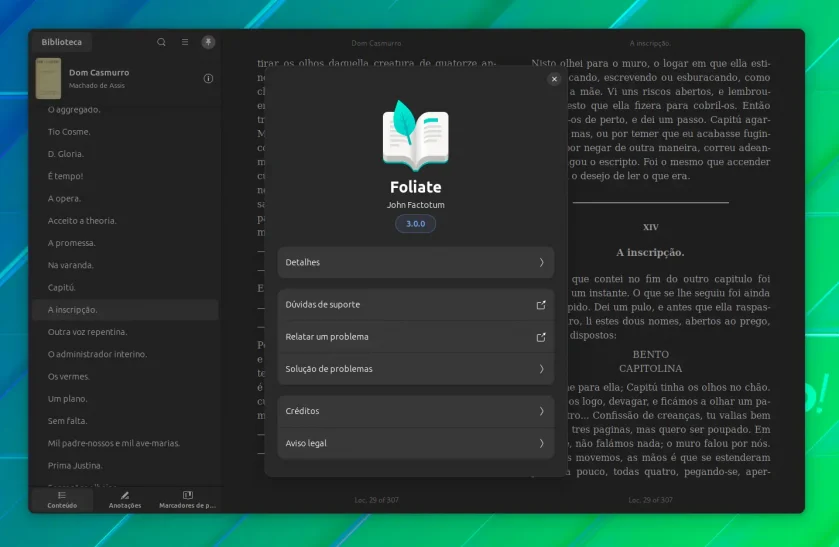Select chapter 'A opera.'
840x547 pixels.
(125, 198)
